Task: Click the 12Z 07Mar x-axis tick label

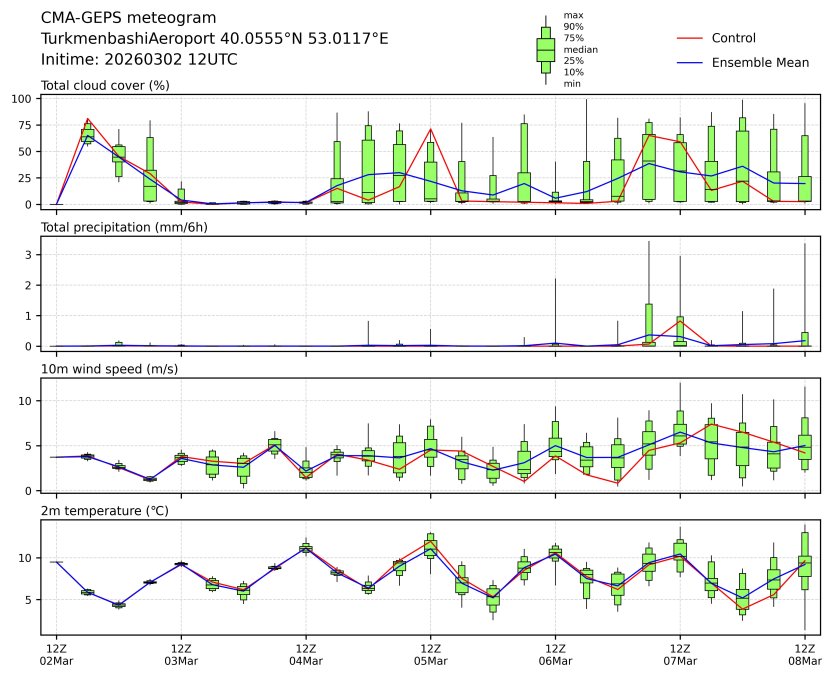Action: coord(679,655)
